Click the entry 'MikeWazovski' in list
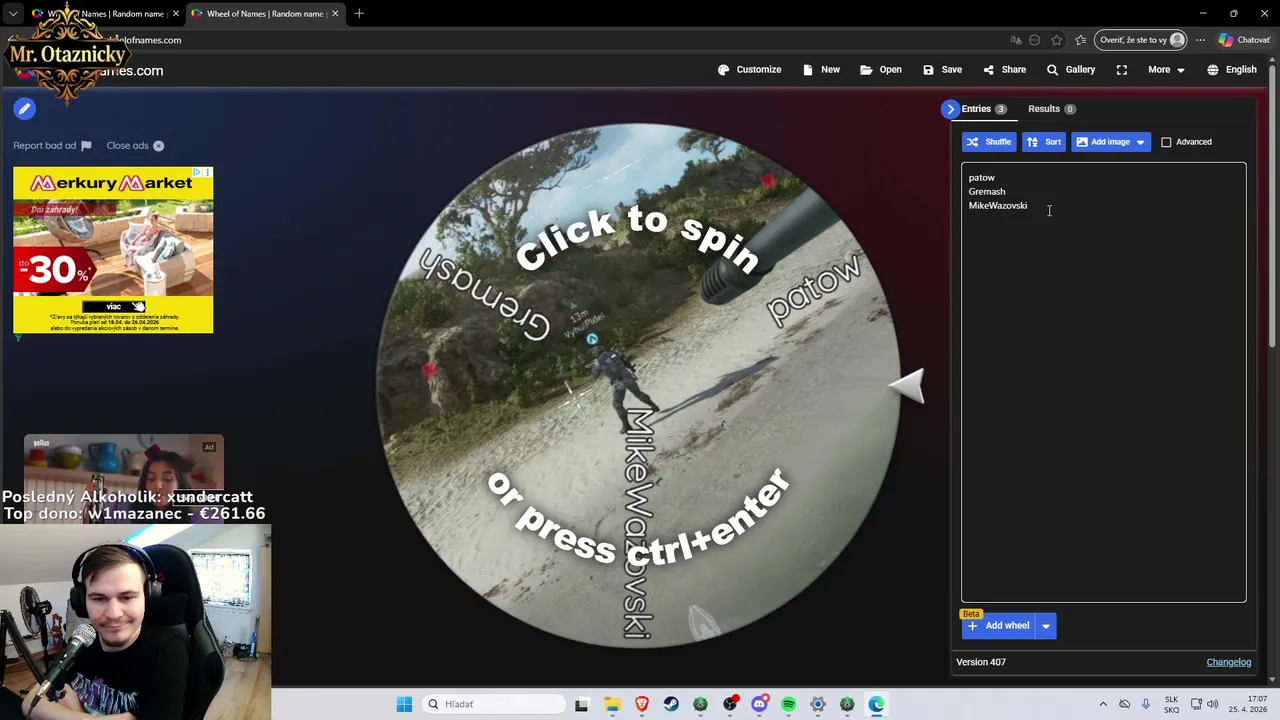The image size is (1280, 720). pyautogui.click(x=997, y=206)
